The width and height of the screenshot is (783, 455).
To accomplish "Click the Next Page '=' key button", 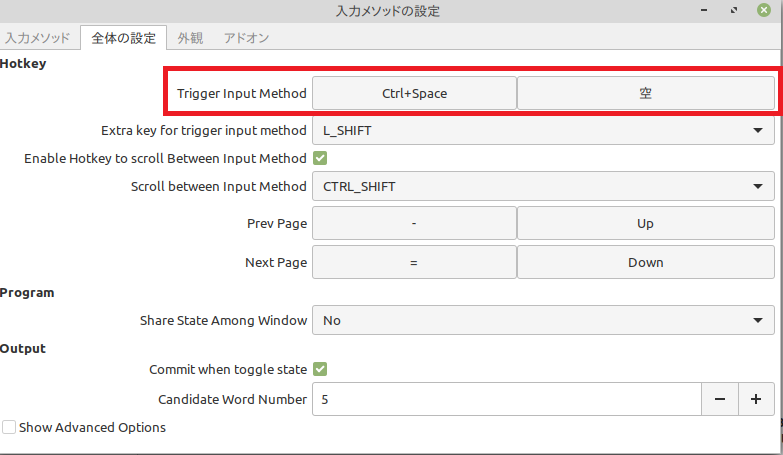I will [x=414, y=262].
